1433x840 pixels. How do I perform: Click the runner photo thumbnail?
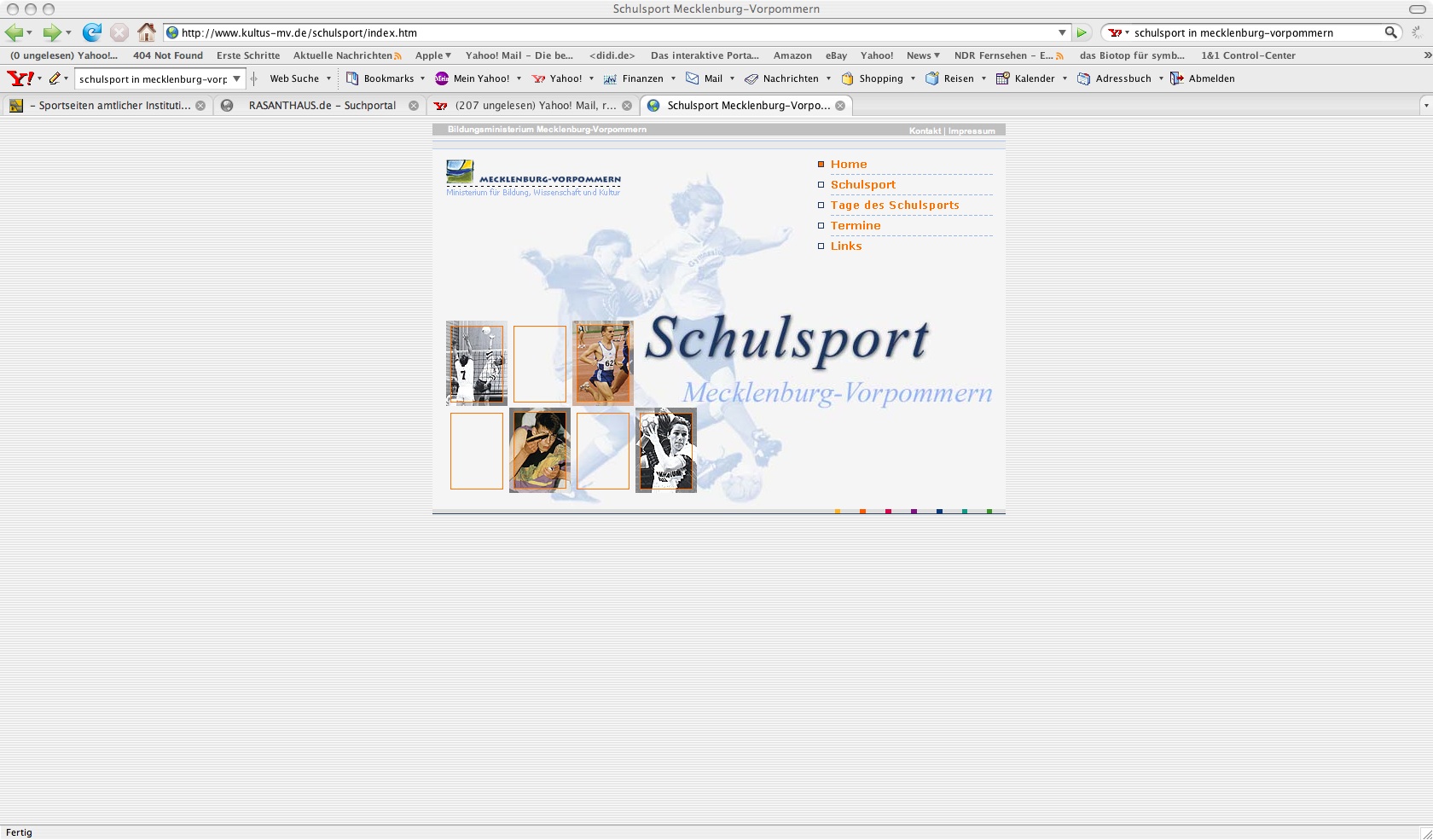[603, 362]
